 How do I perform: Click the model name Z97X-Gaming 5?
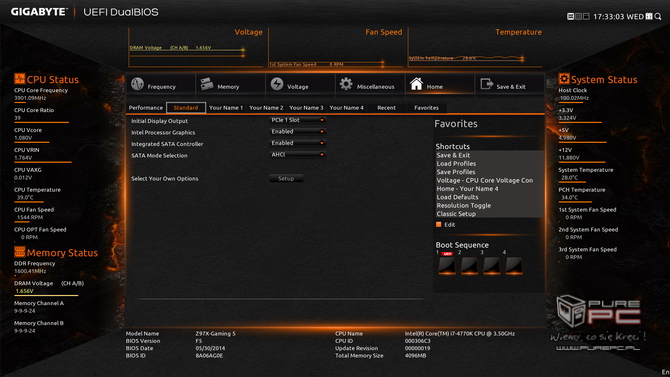click(x=215, y=333)
